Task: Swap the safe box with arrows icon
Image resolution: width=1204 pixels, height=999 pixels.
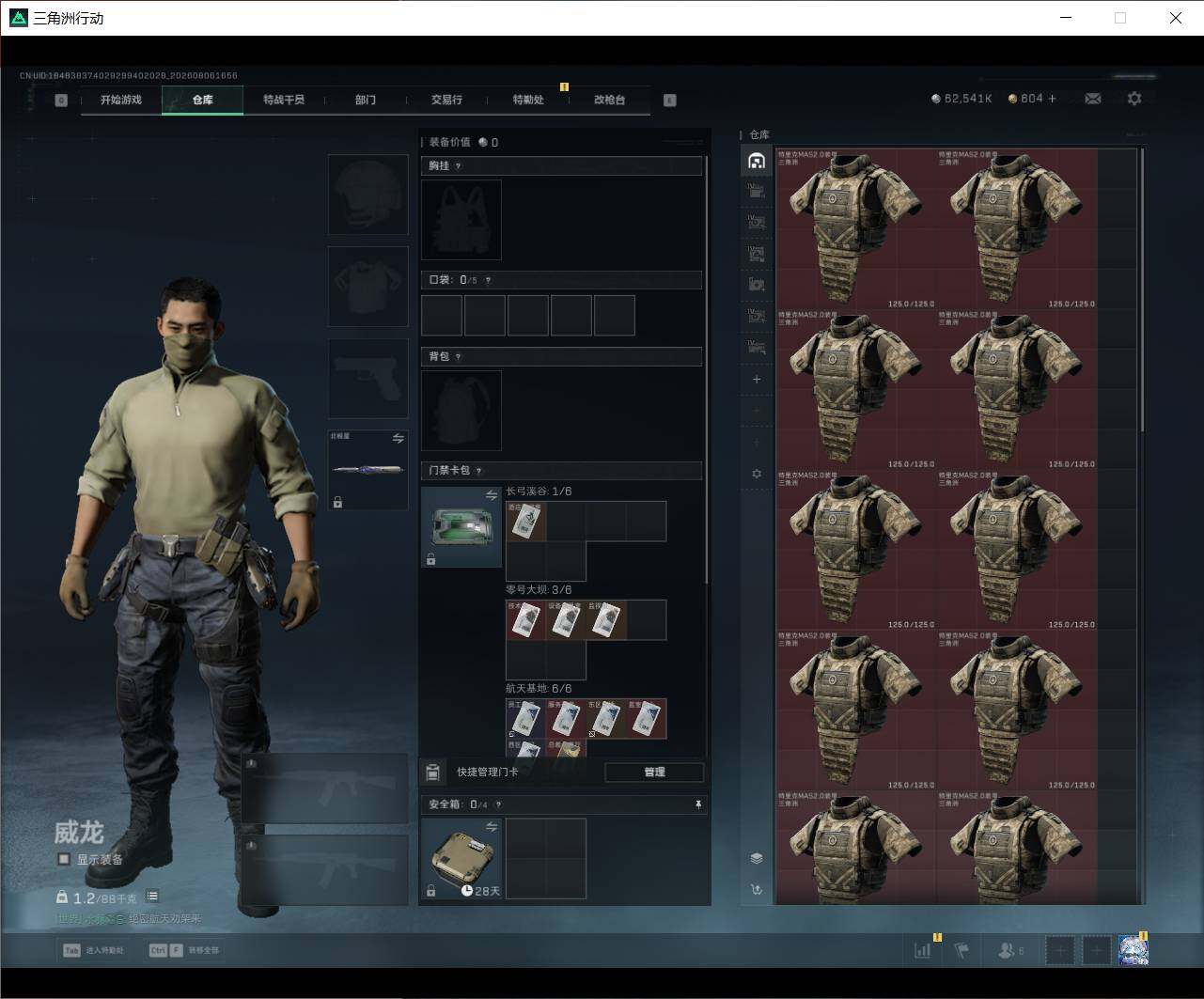Action: pyautogui.click(x=492, y=827)
